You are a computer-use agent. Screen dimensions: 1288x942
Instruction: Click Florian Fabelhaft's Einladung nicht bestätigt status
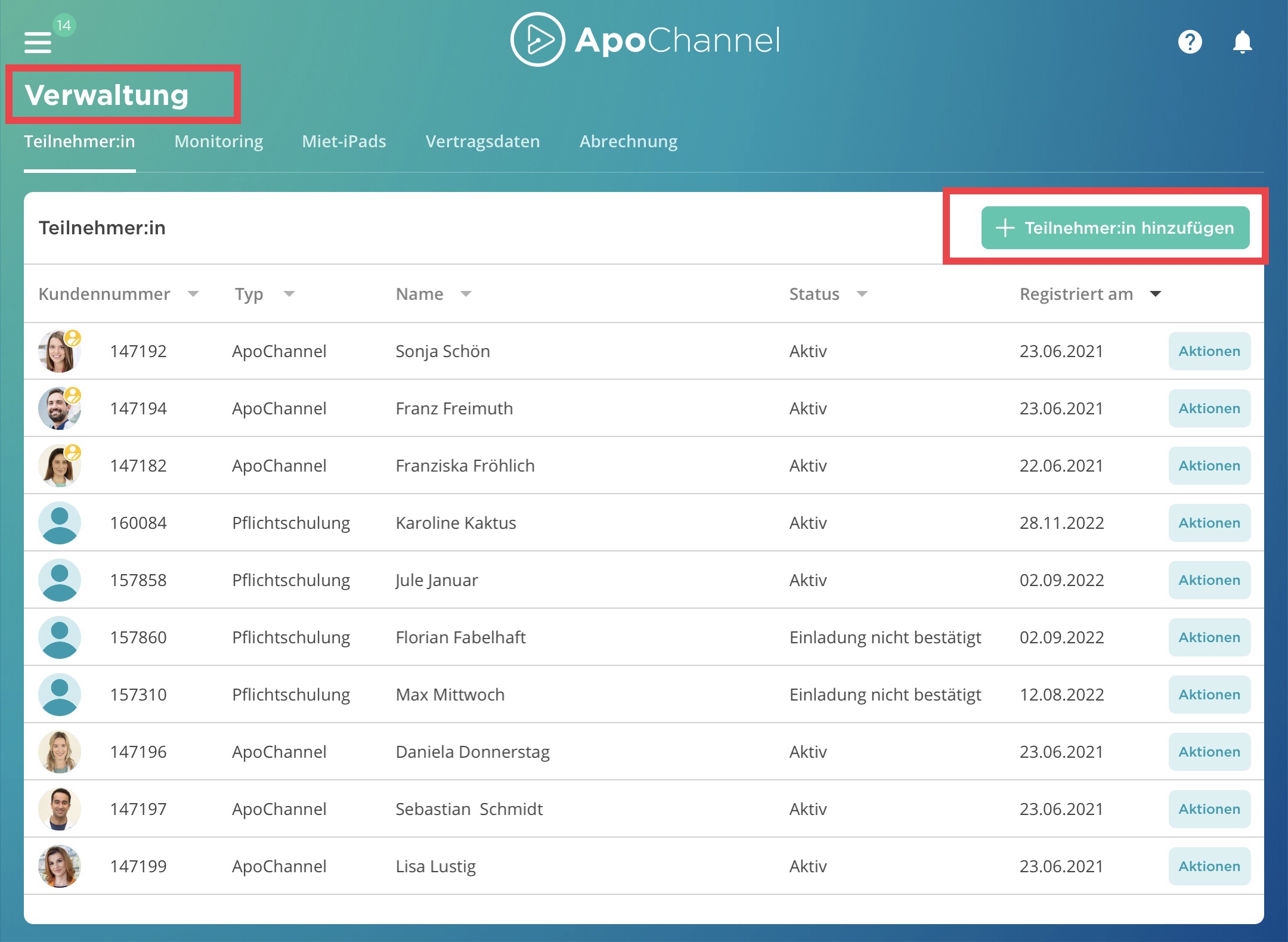coord(885,637)
